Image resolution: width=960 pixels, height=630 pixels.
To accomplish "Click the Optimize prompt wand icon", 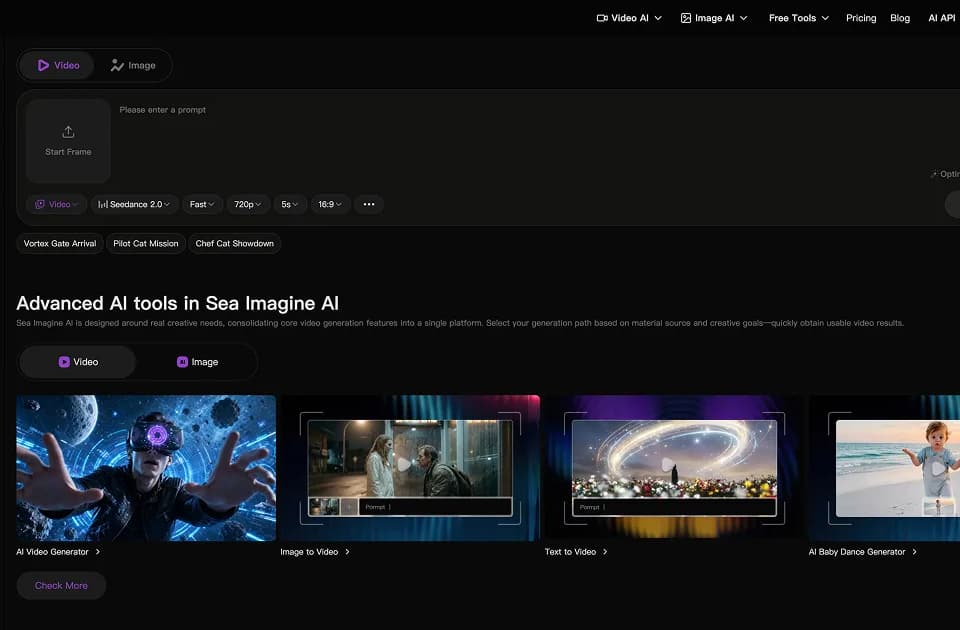I will pyautogui.click(x=934, y=174).
